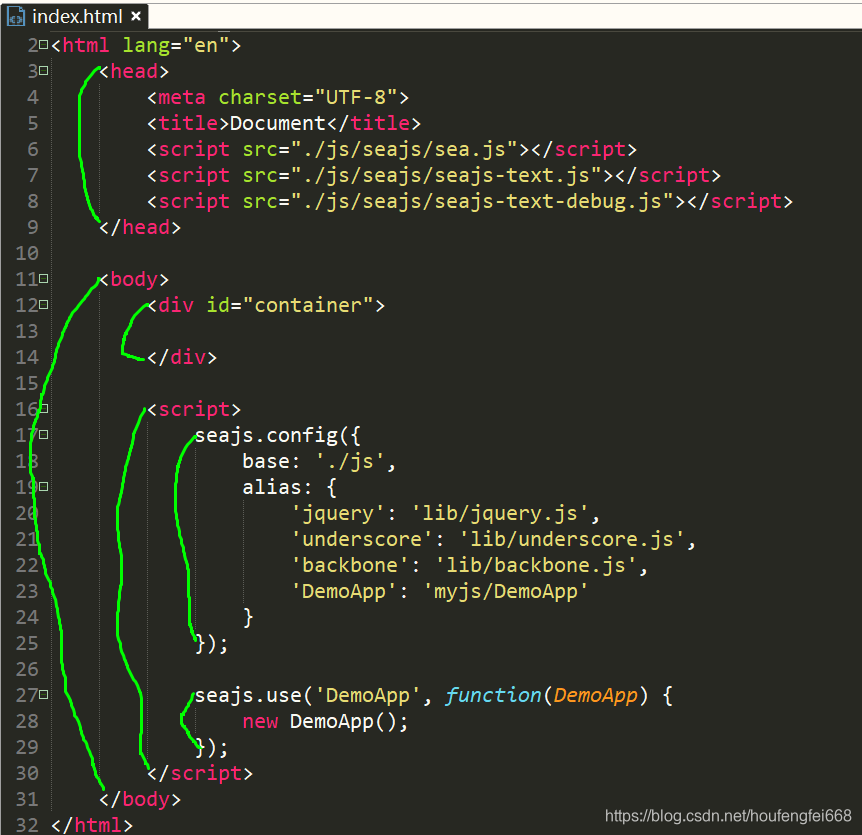Image resolution: width=862 pixels, height=835 pixels.
Task: Collapse the seajs.config fold on line 17
Action: 44,435
